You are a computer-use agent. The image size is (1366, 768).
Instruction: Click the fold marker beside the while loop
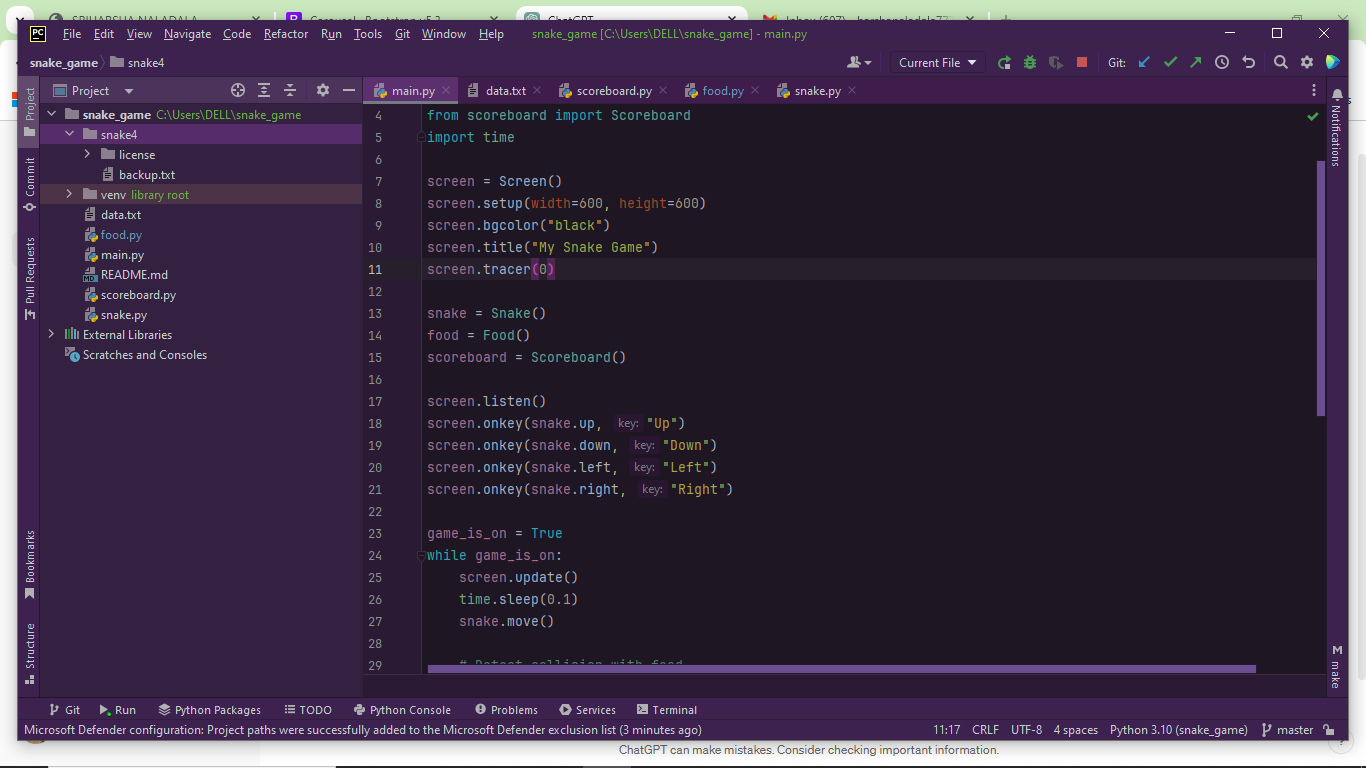[x=421, y=555]
